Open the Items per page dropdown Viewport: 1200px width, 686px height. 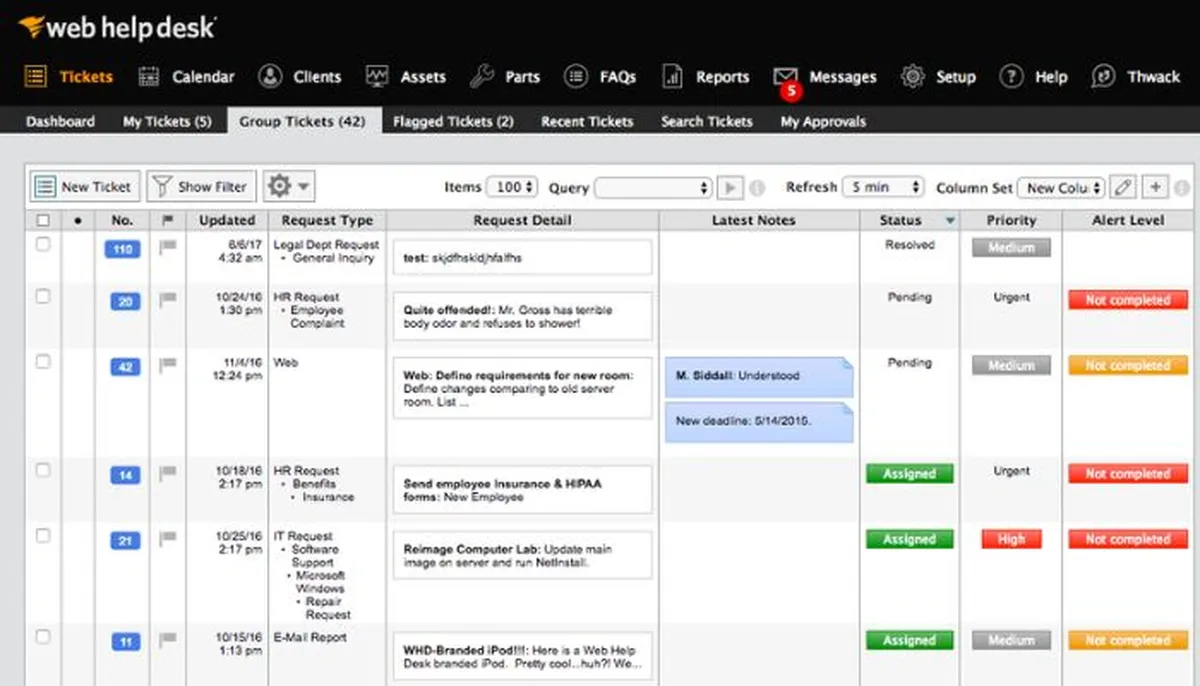coord(512,187)
